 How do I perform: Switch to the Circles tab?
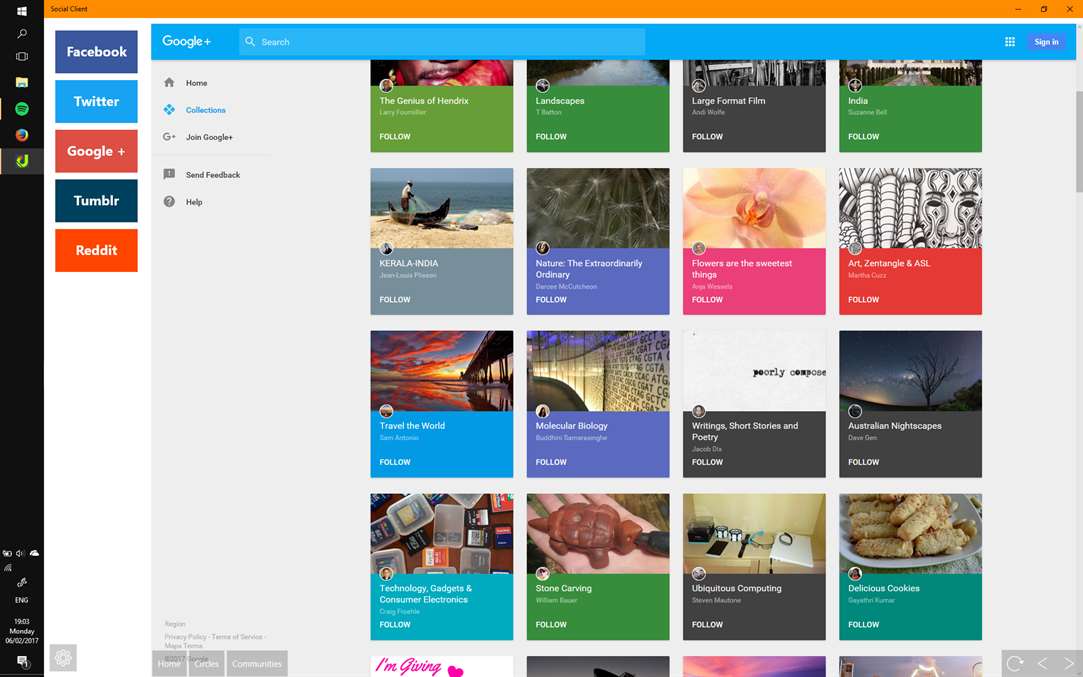[x=206, y=663]
